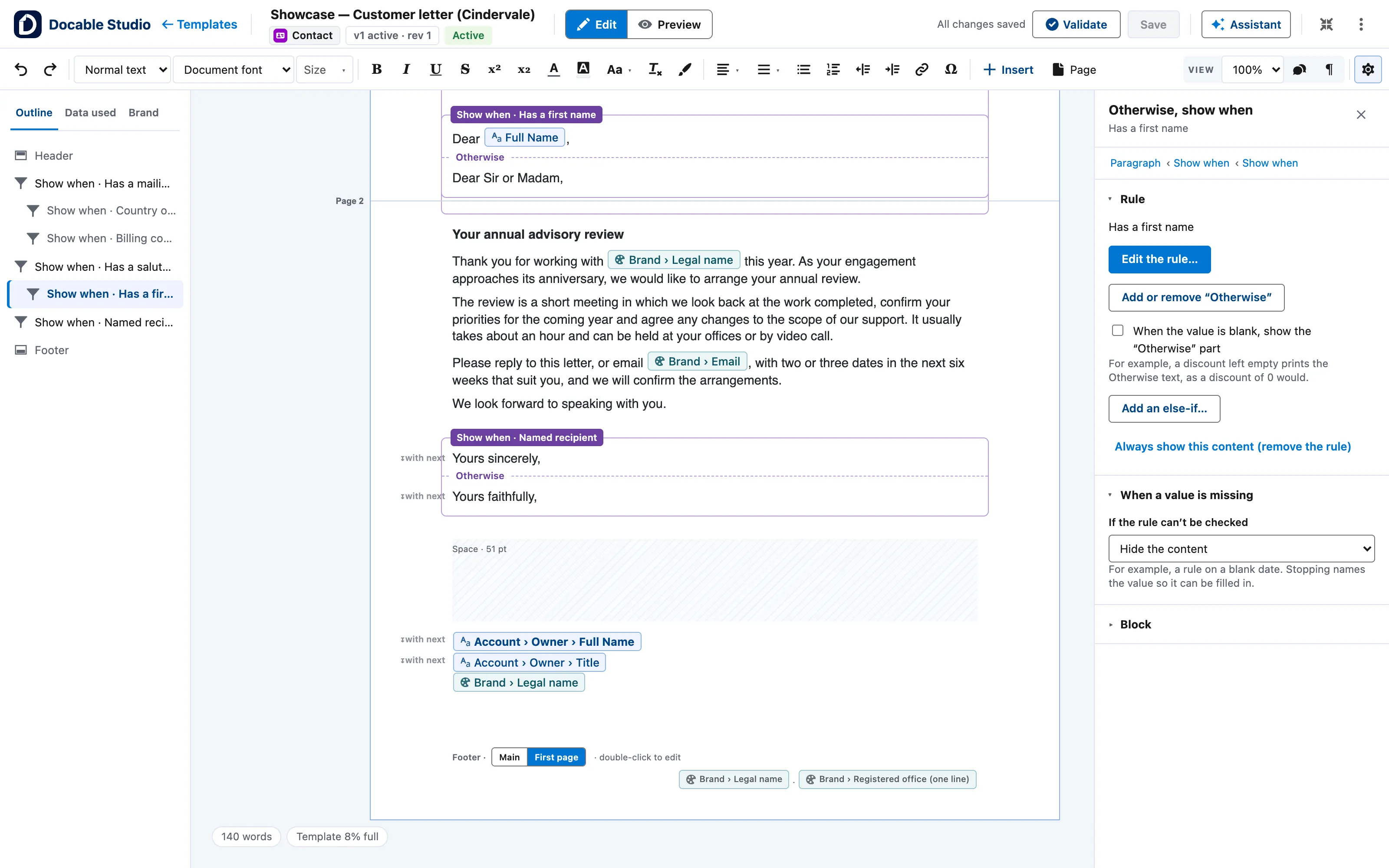
Task: Toggle paragraph marks display
Action: pyautogui.click(x=1329, y=69)
